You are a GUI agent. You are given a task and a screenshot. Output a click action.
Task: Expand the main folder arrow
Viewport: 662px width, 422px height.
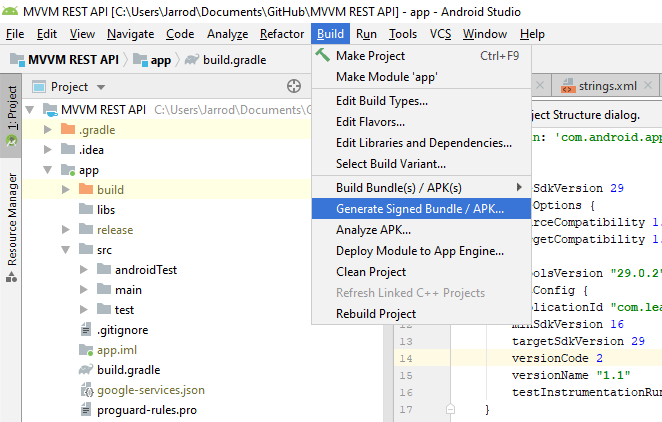pos(84,289)
